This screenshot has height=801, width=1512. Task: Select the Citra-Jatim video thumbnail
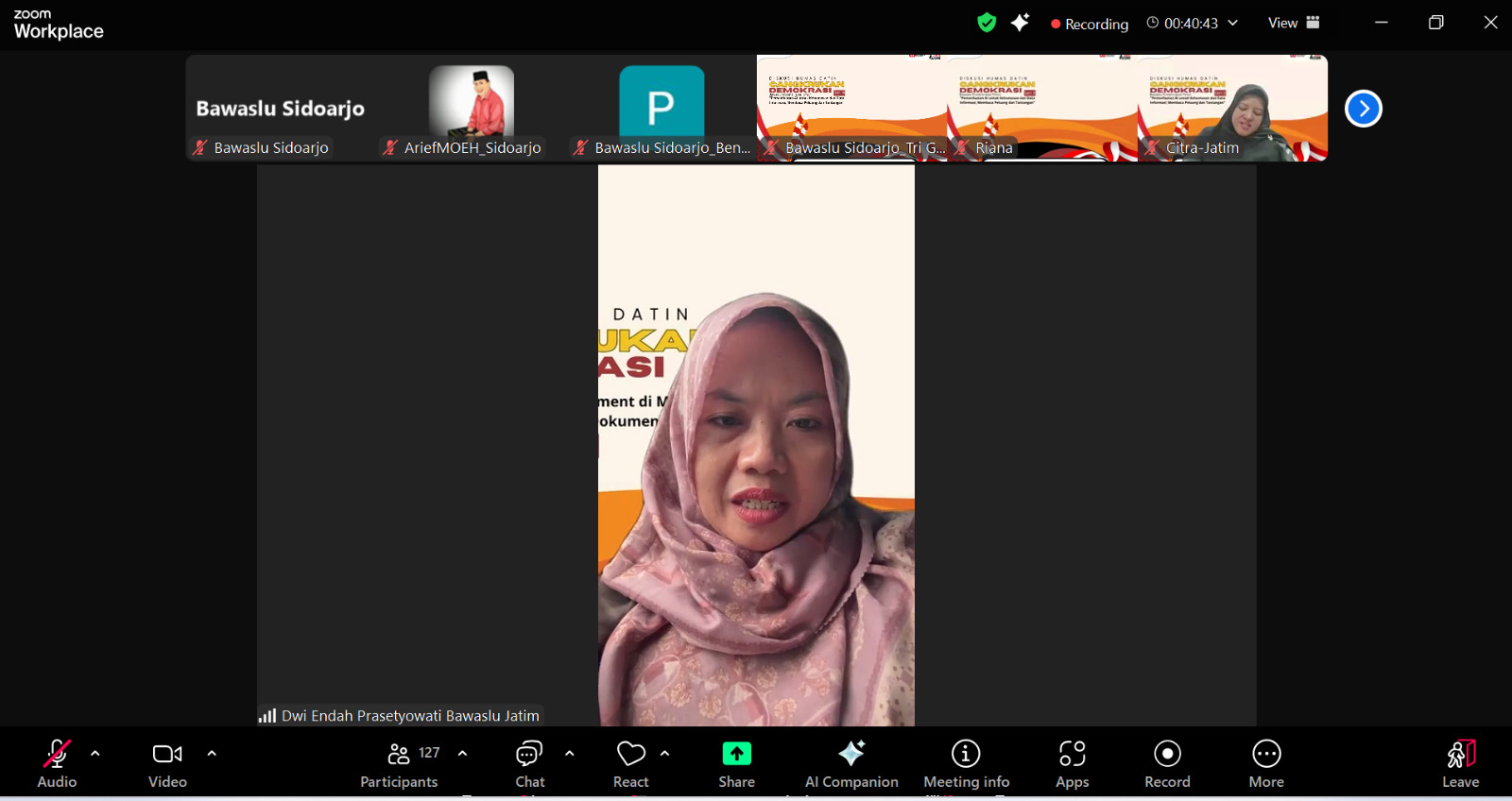click(x=1232, y=108)
